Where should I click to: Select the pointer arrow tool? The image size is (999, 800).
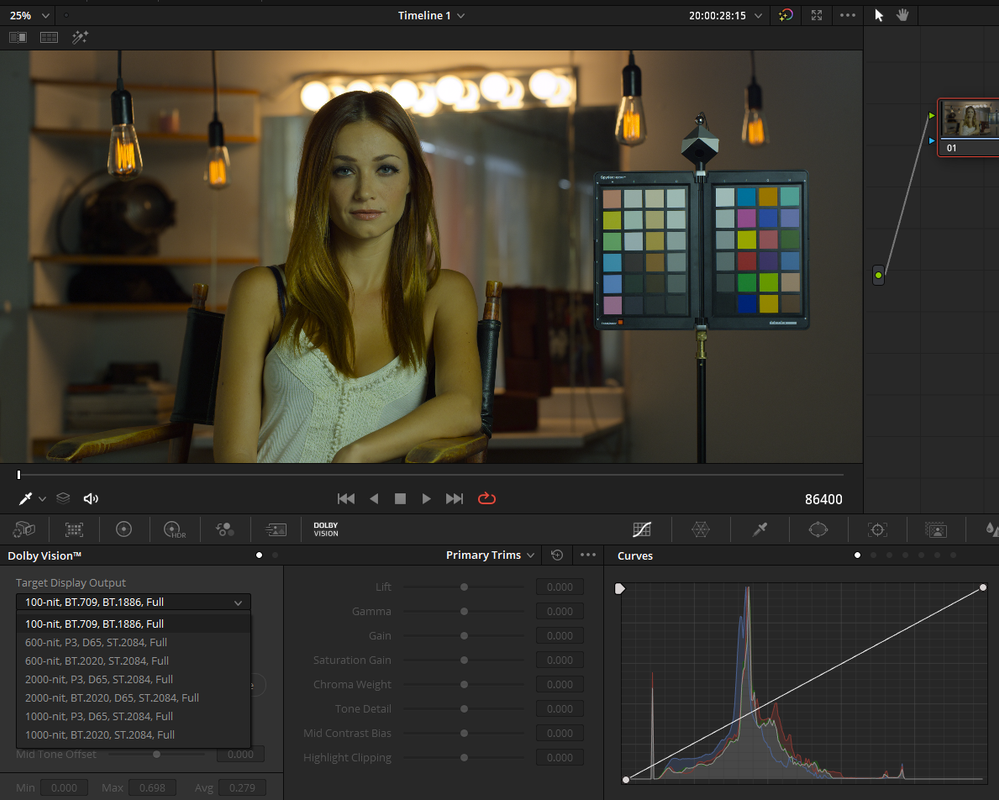click(x=879, y=15)
